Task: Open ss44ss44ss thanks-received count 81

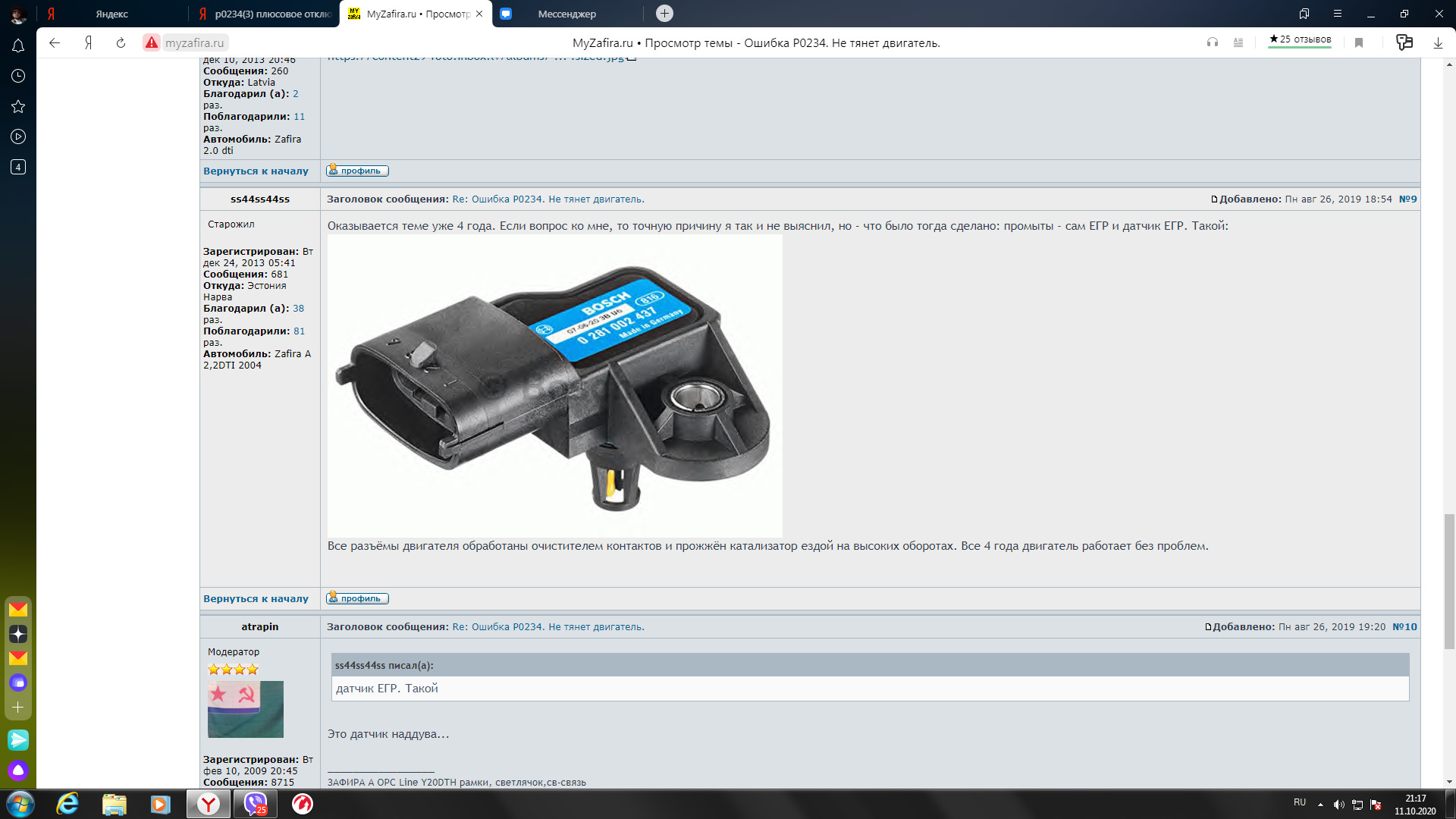Action: click(x=299, y=331)
